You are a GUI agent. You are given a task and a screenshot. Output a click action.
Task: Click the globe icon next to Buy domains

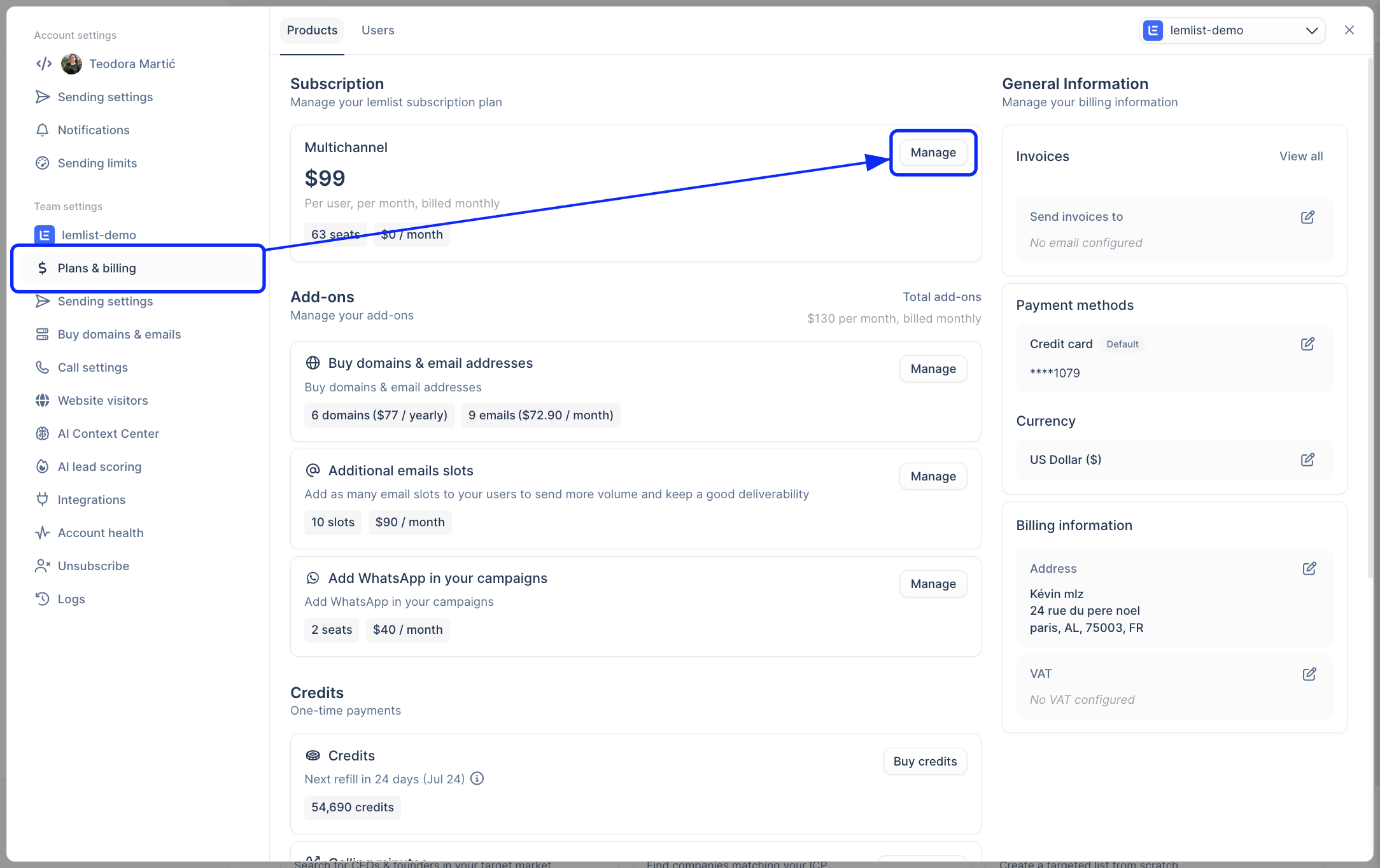point(313,363)
